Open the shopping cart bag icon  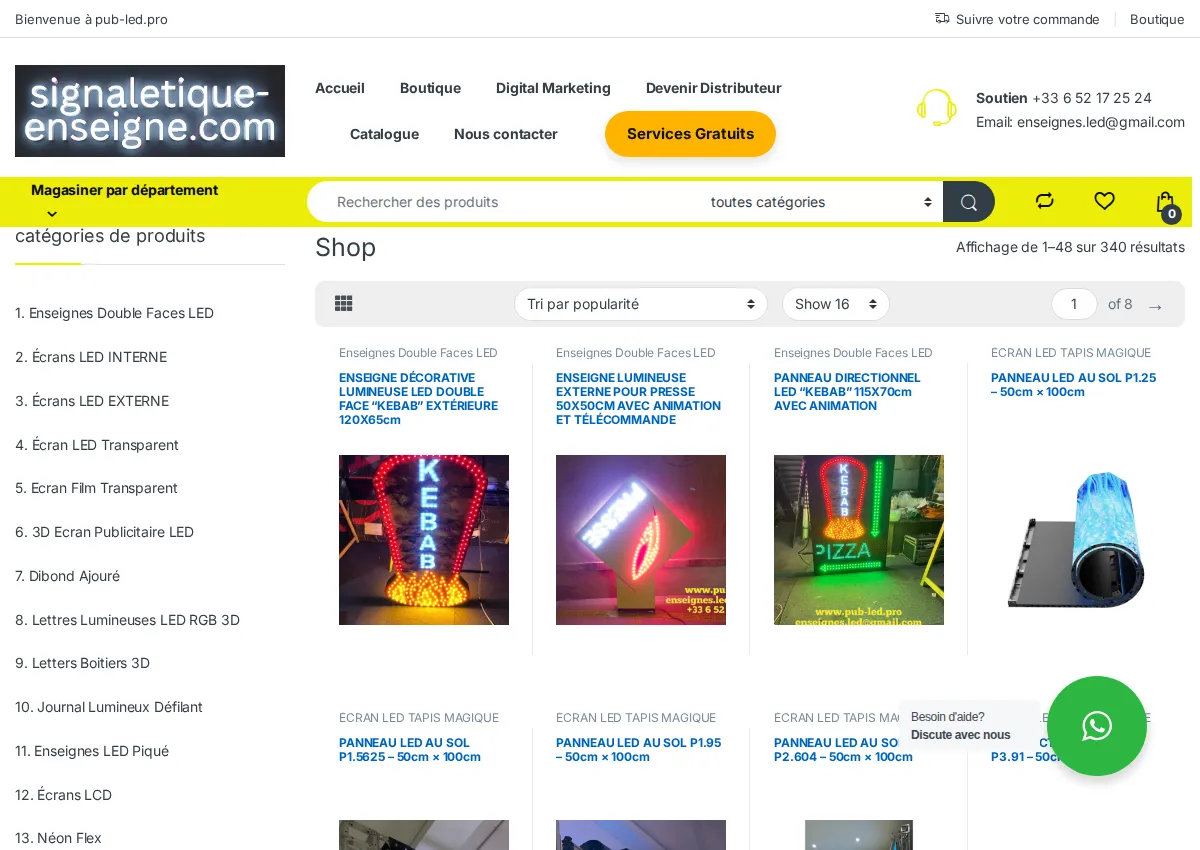(1166, 203)
